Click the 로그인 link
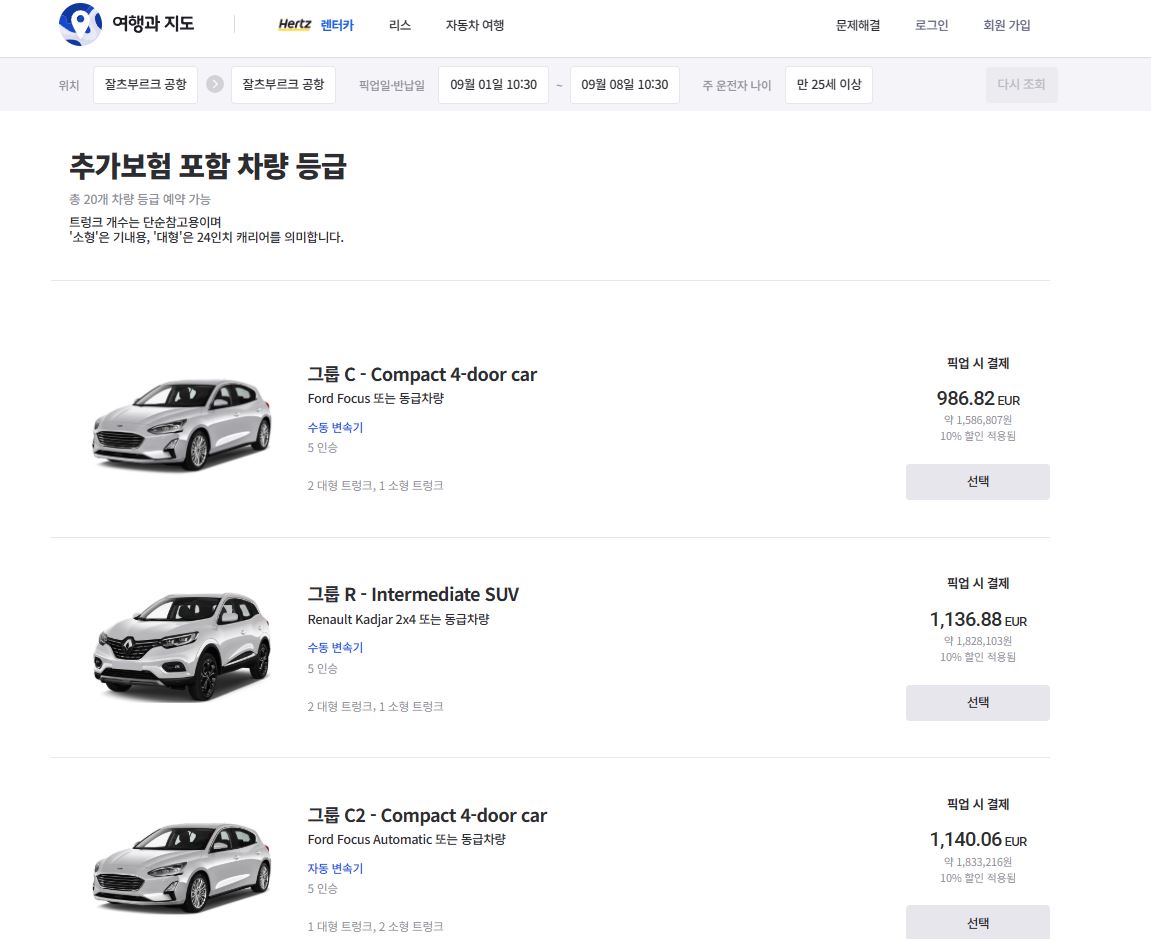Viewport: 1151px width, 939px height. [931, 25]
